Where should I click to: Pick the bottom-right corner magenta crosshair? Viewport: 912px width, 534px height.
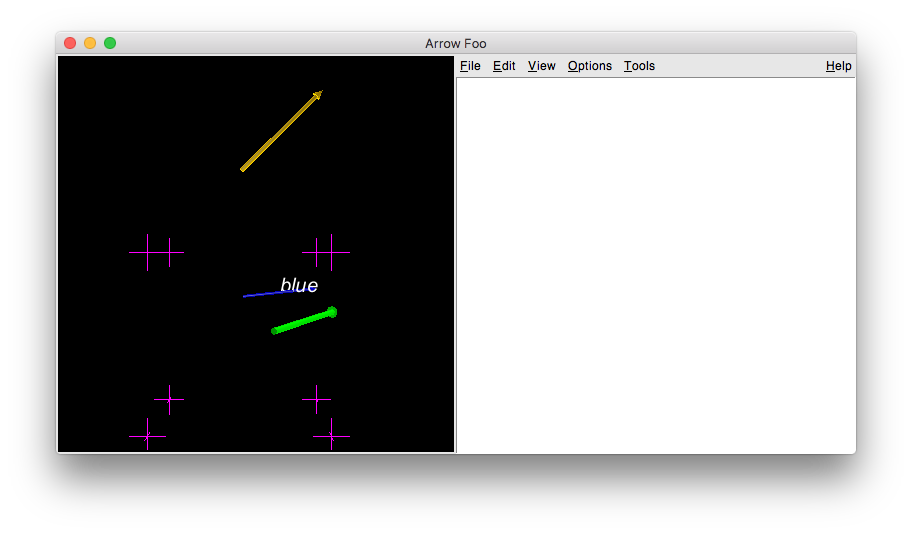click(x=331, y=436)
